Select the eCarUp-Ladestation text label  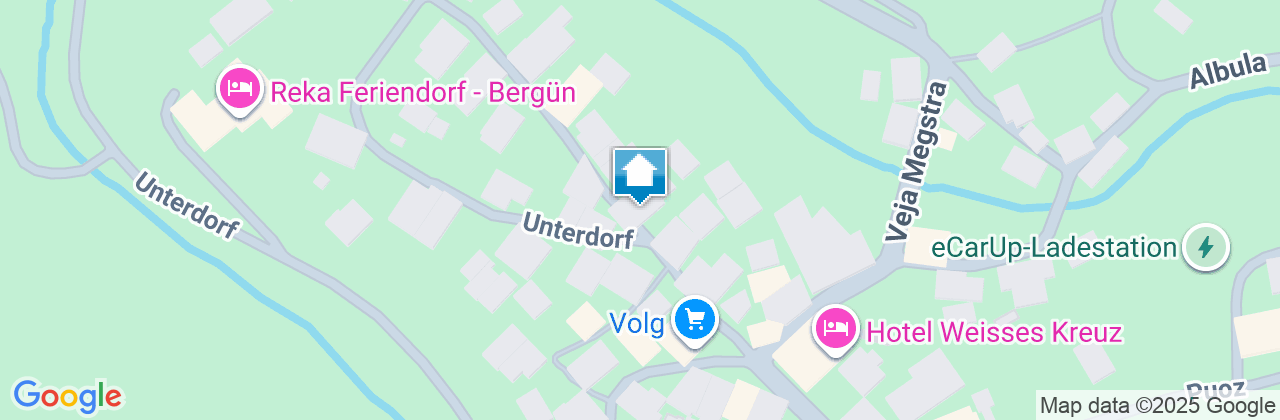click(1053, 247)
